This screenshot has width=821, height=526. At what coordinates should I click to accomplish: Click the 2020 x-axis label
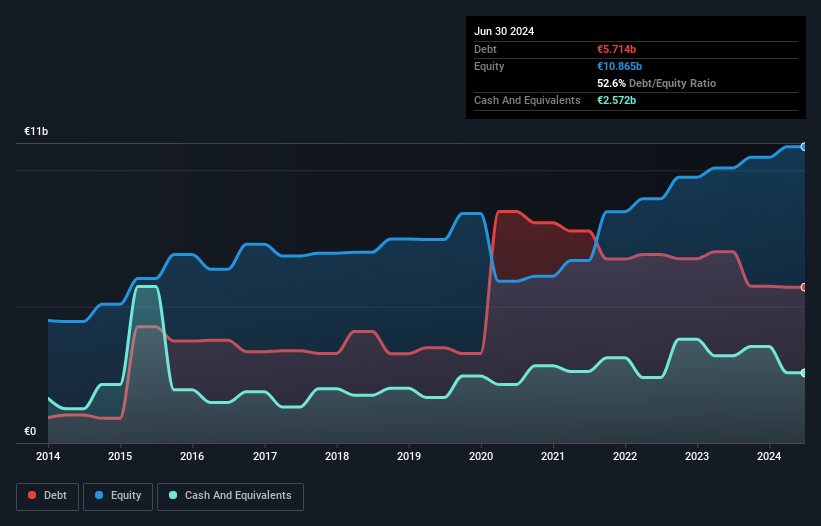point(481,456)
